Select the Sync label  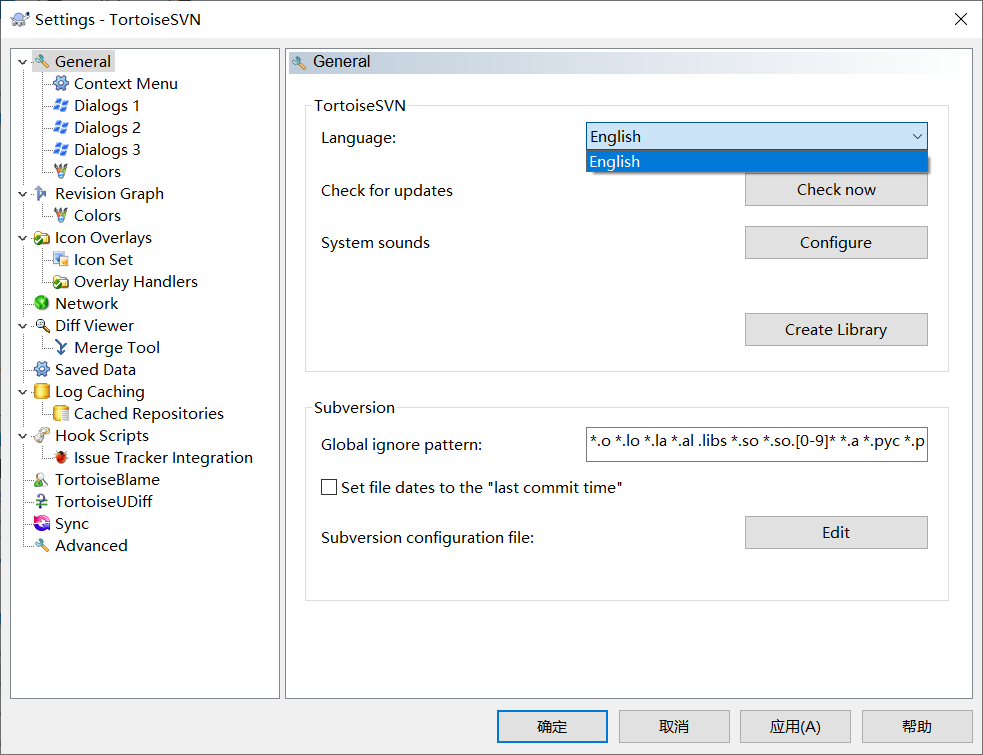(x=72, y=524)
